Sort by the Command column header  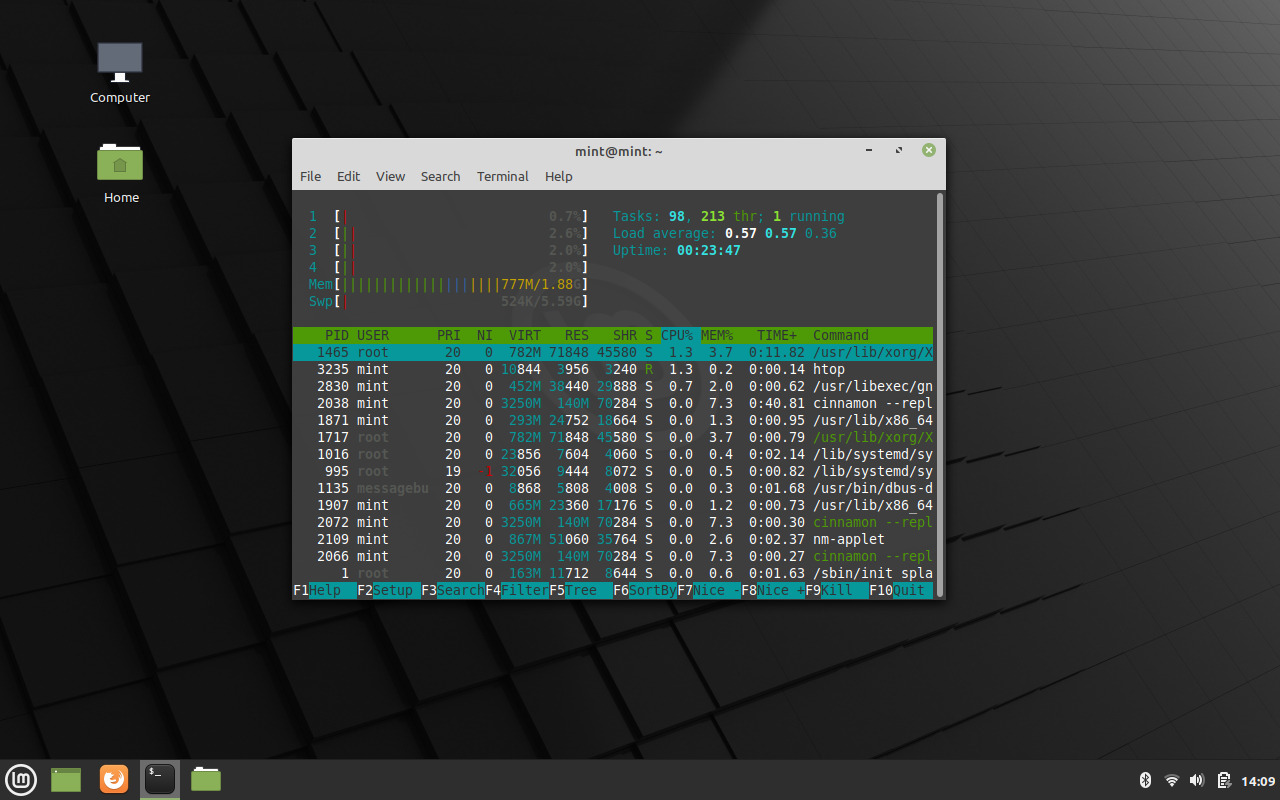point(841,335)
